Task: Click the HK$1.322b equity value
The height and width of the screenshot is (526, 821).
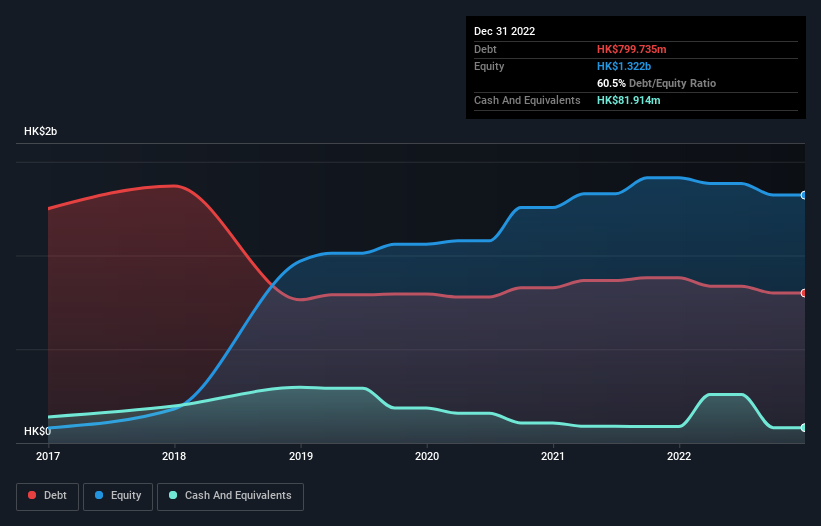Action: (x=624, y=66)
